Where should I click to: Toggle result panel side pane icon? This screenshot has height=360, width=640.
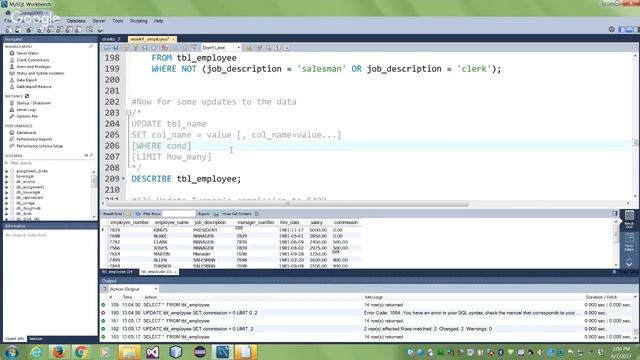(x=615, y=213)
